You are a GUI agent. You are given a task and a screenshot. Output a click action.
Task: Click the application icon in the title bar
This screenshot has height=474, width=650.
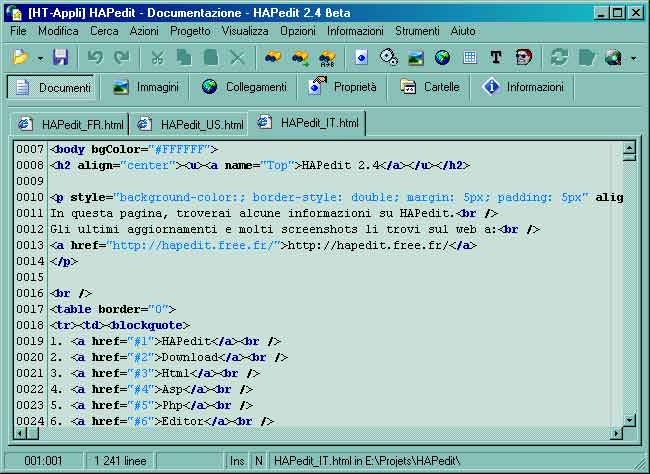coord(15,13)
